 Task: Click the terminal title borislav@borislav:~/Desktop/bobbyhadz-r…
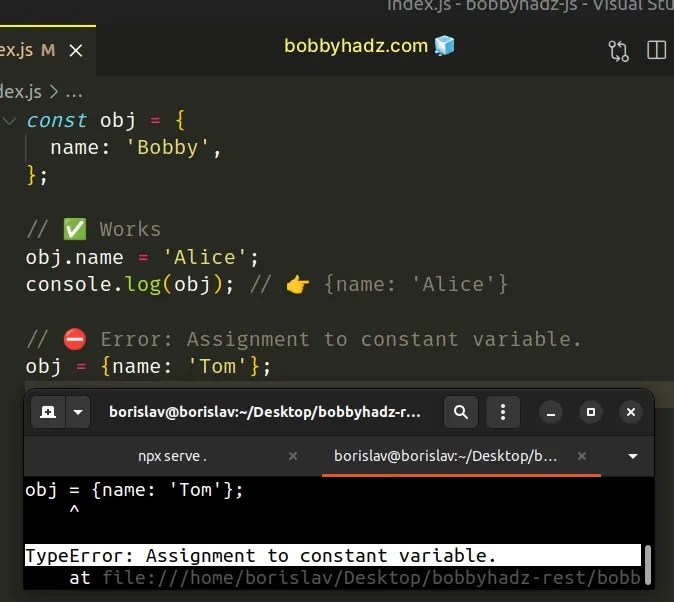click(x=265, y=412)
